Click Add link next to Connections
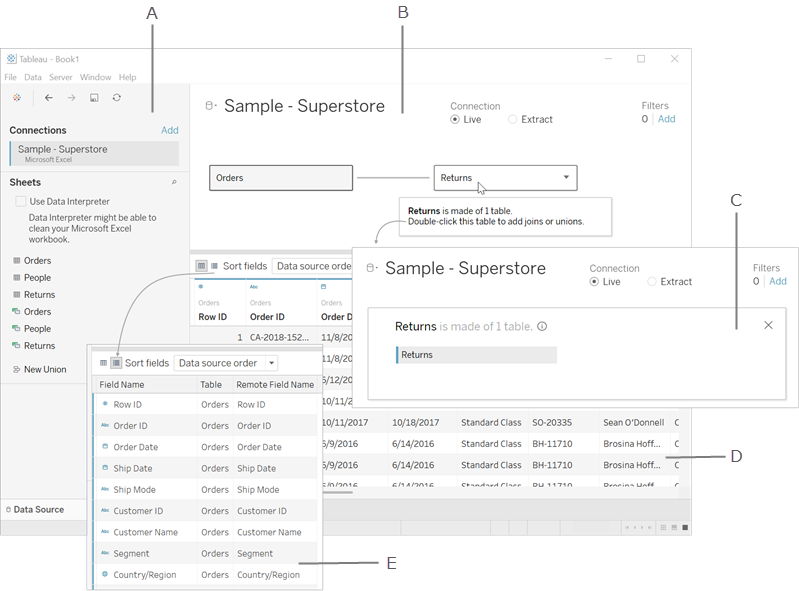 170,130
